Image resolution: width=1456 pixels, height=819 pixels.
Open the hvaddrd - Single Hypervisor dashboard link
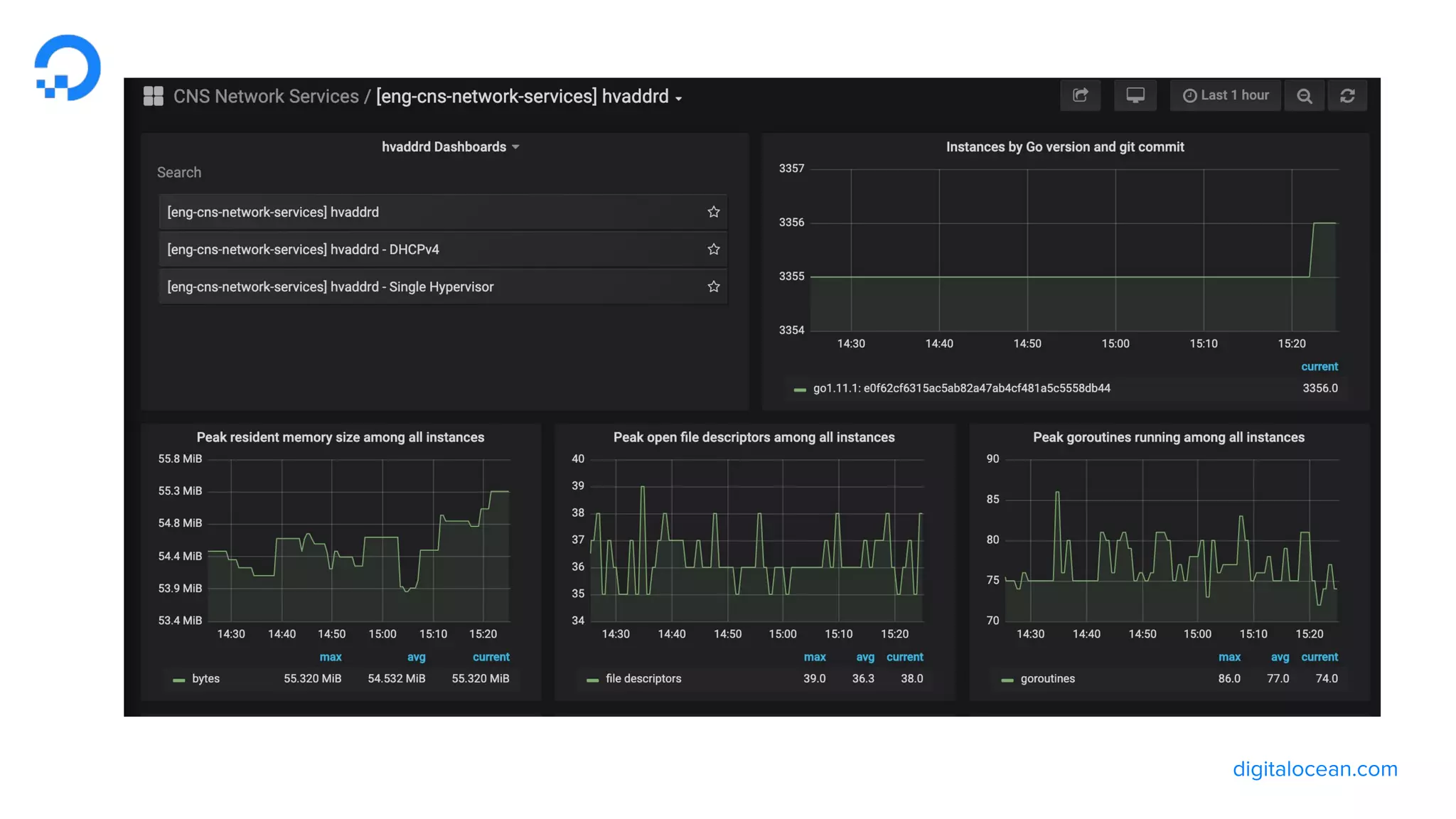330,287
